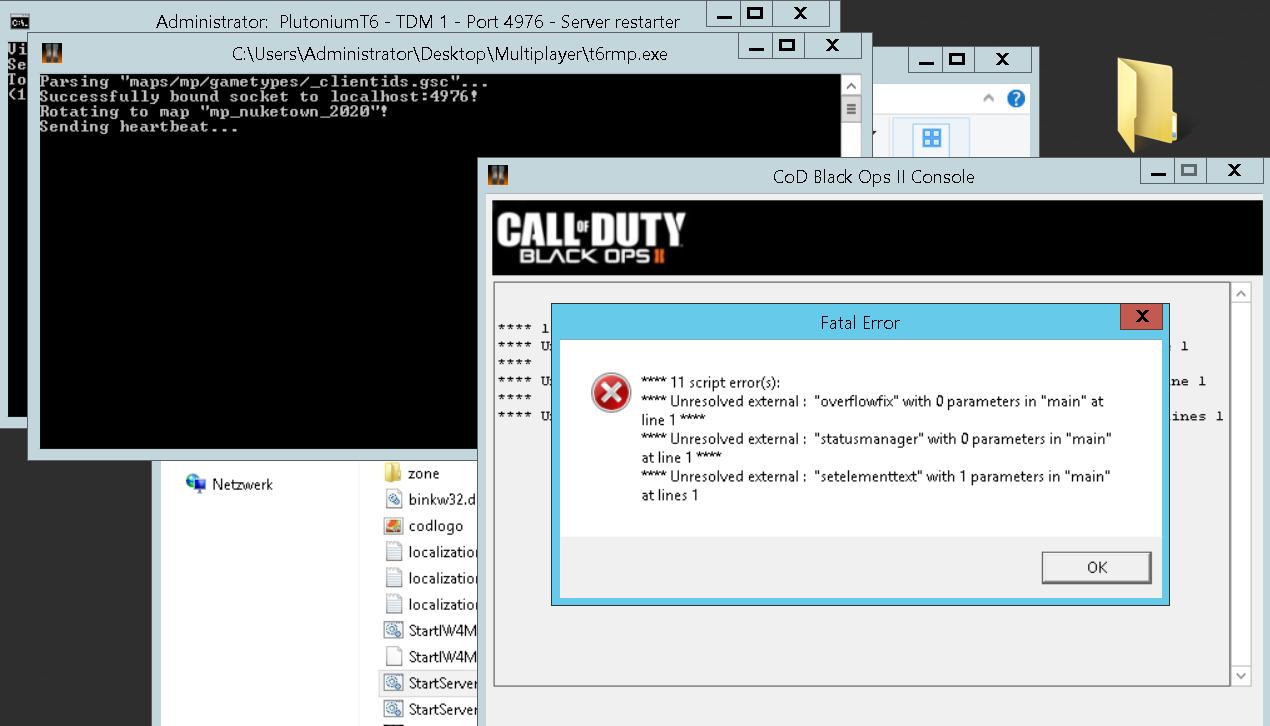This screenshot has height=726, width=1270.
Task: Click the codlogo image file icon
Action: point(393,525)
